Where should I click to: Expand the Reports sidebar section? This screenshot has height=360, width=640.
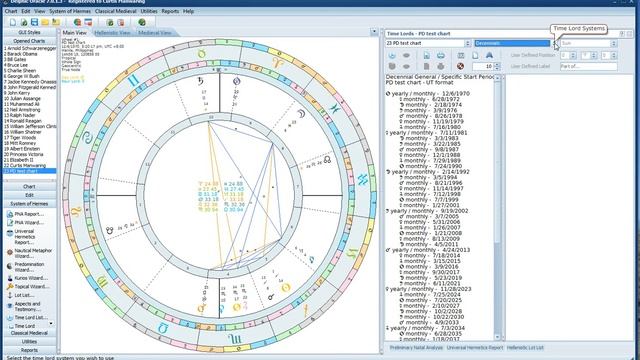pyautogui.click(x=29, y=350)
